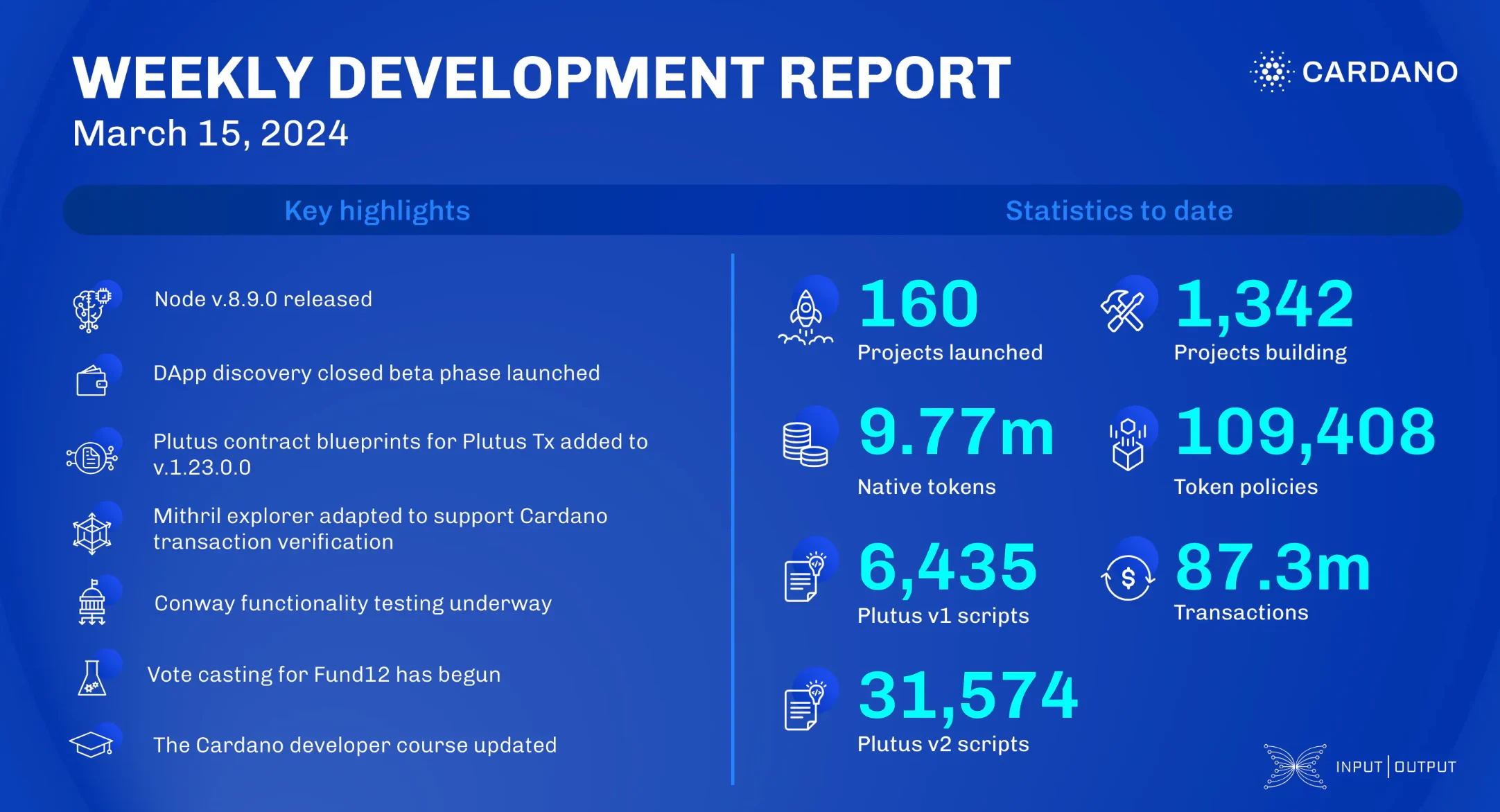1500x812 pixels.
Task: Click the brain chip icon beside Node release
Action: [92, 310]
